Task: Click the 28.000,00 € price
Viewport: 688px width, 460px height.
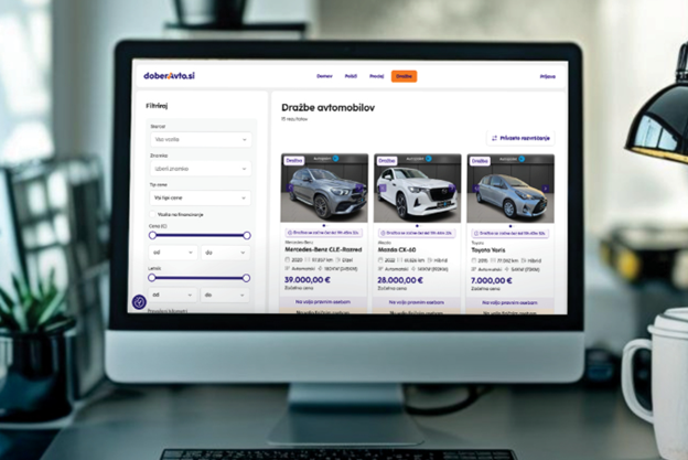Action: [400, 280]
